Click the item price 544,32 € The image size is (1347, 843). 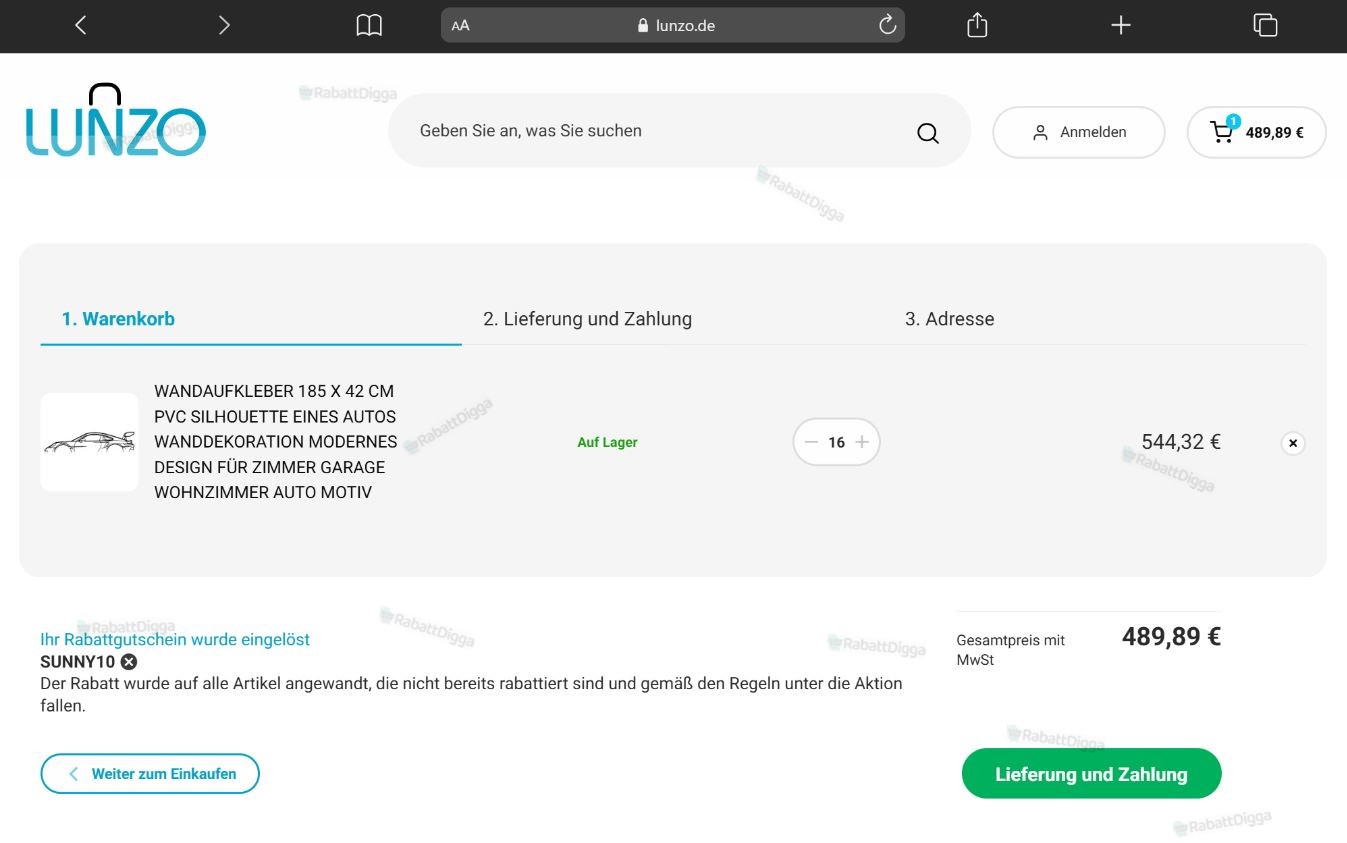click(x=1181, y=442)
